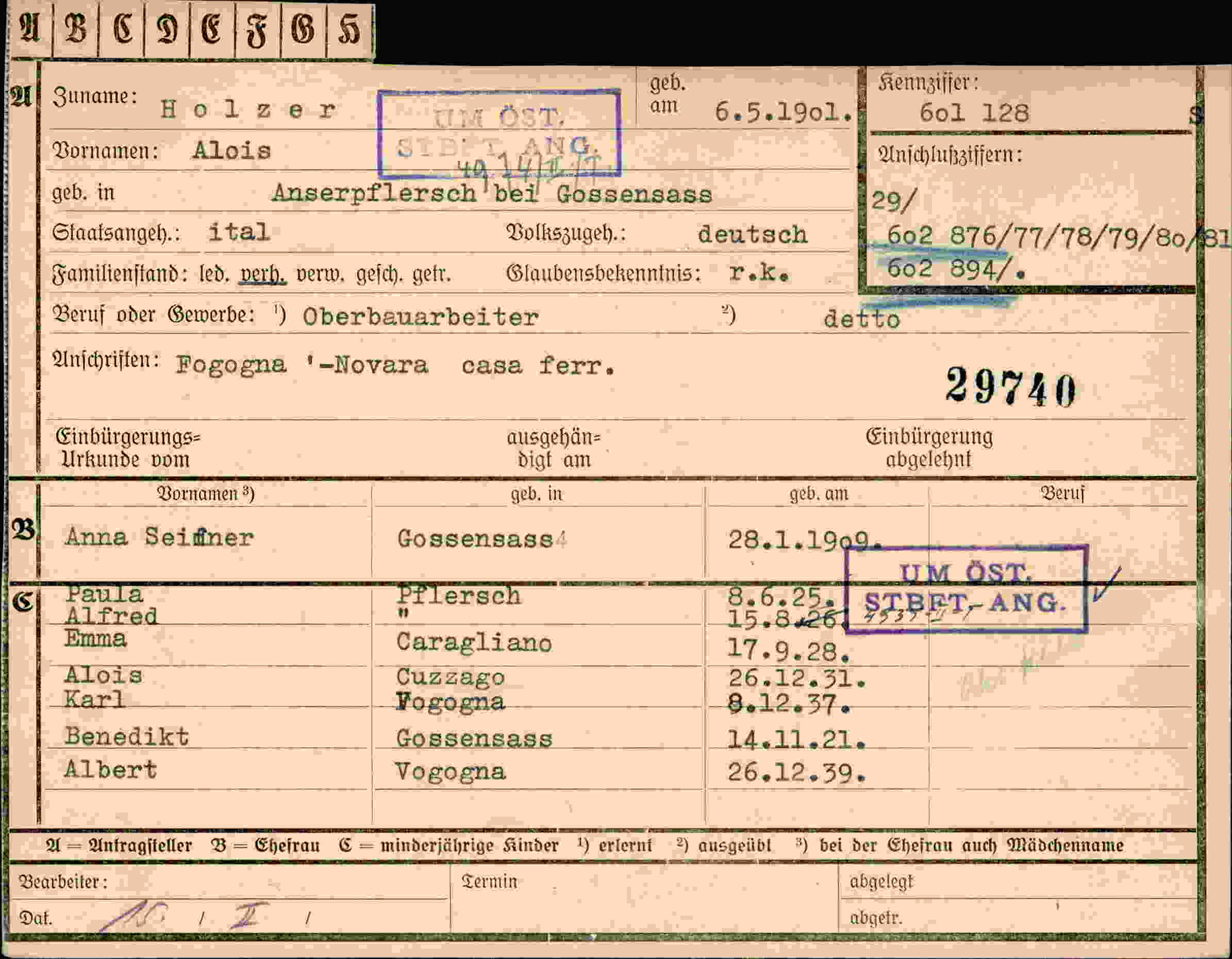The image size is (1232, 959).
Task: Click birthplace 'Caragliano'
Action: tap(474, 643)
